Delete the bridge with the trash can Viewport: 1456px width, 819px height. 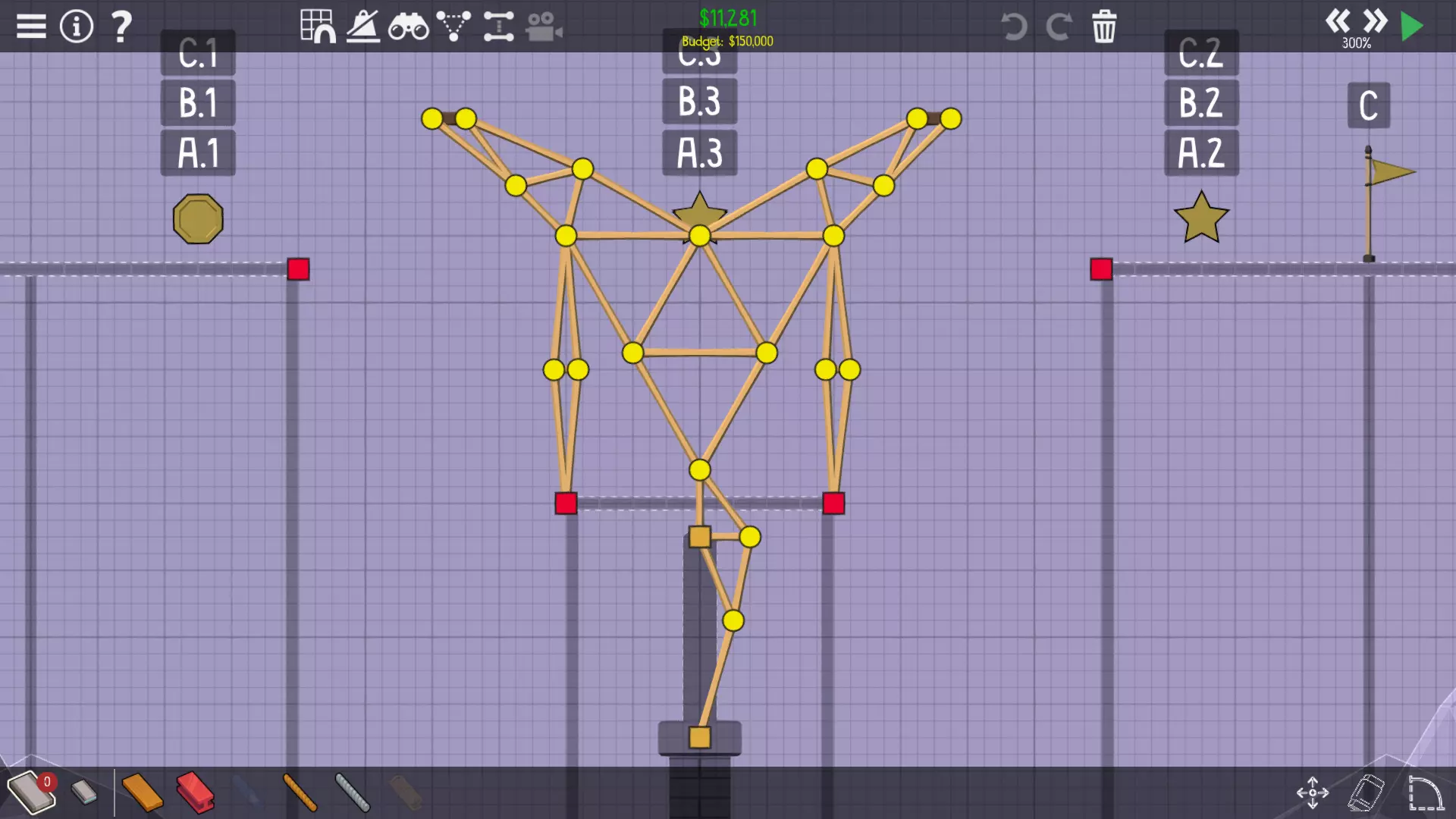(x=1104, y=27)
